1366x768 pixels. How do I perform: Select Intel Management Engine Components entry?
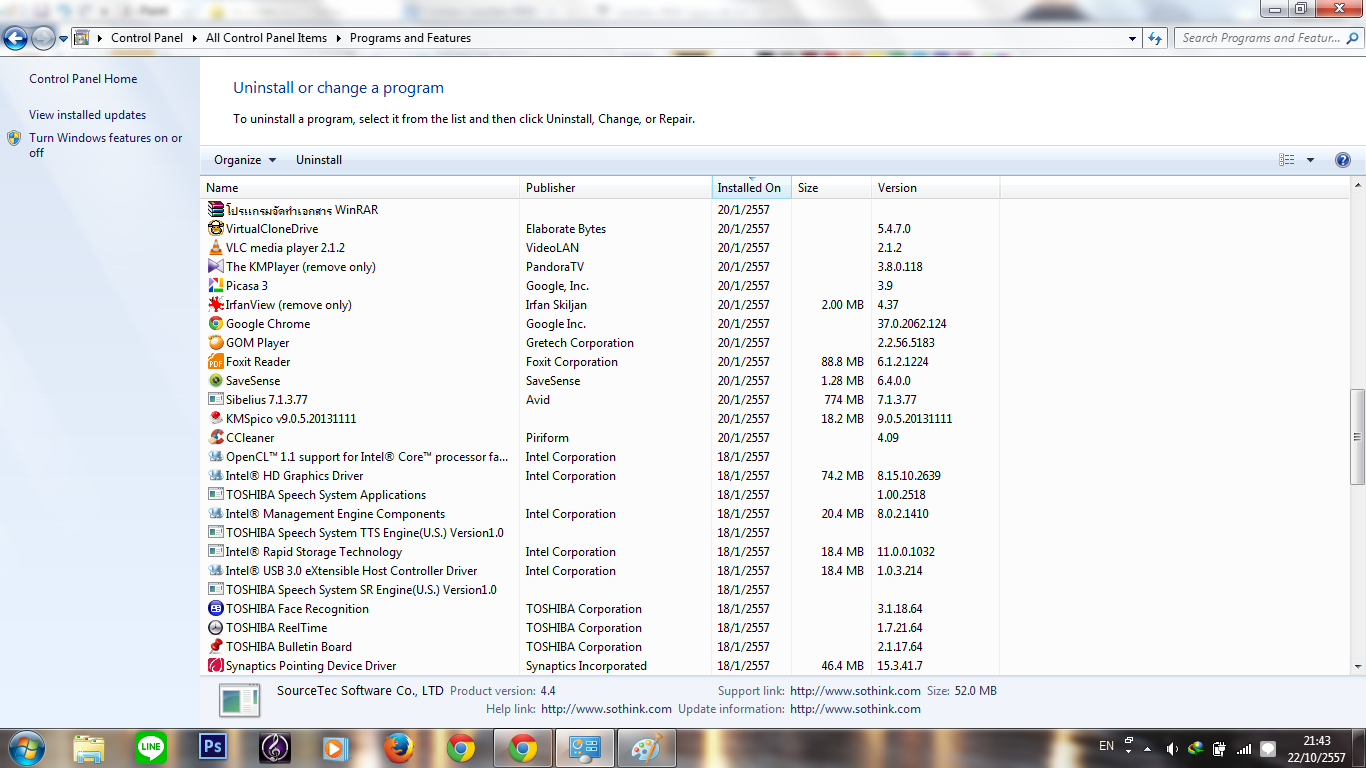point(336,514)
